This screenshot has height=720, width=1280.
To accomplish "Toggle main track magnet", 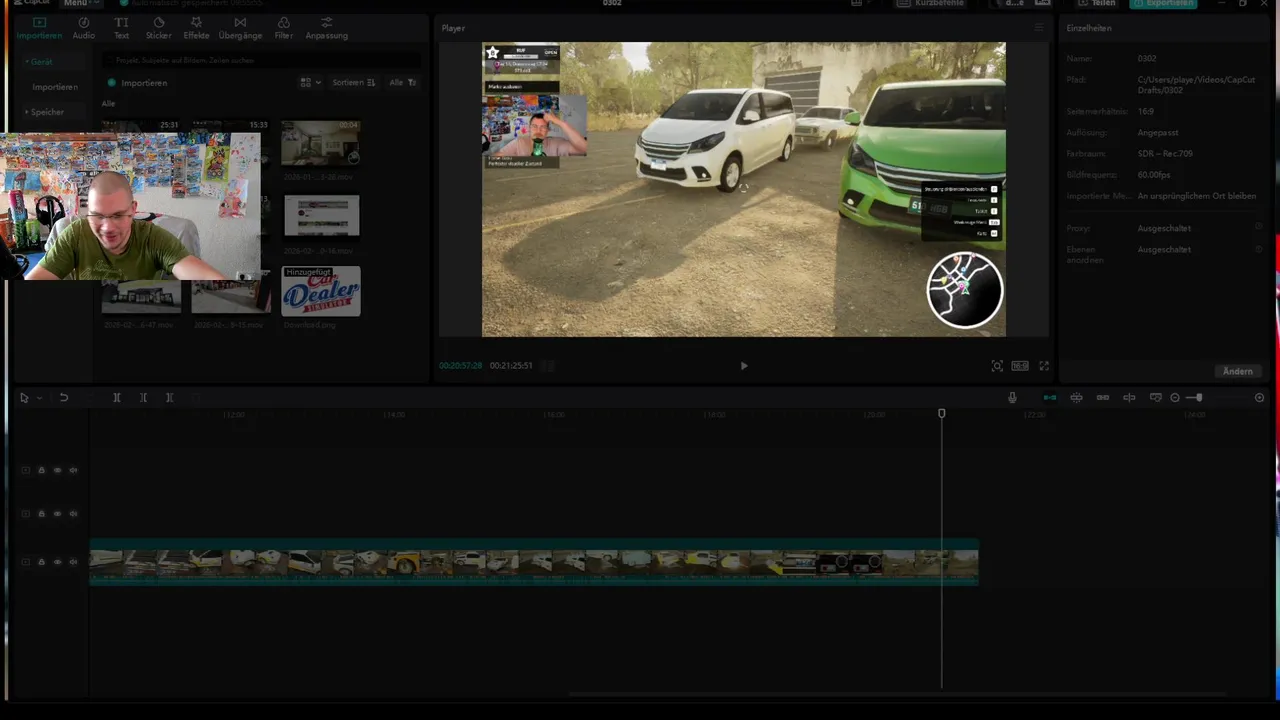I will point(1049,398).
